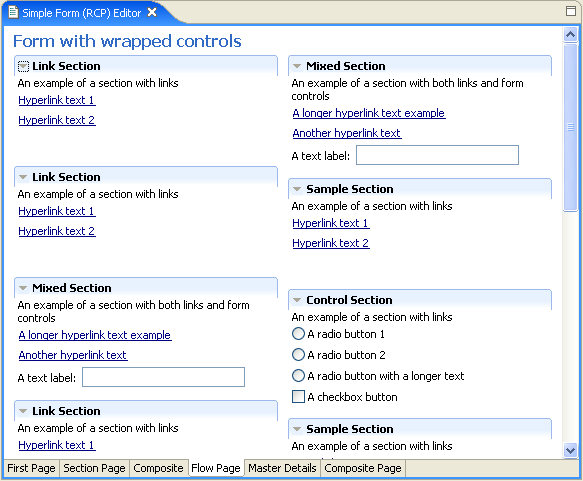Select A radio button 2
The width and height of the screenshot is (583, 481).
[298, 355]
